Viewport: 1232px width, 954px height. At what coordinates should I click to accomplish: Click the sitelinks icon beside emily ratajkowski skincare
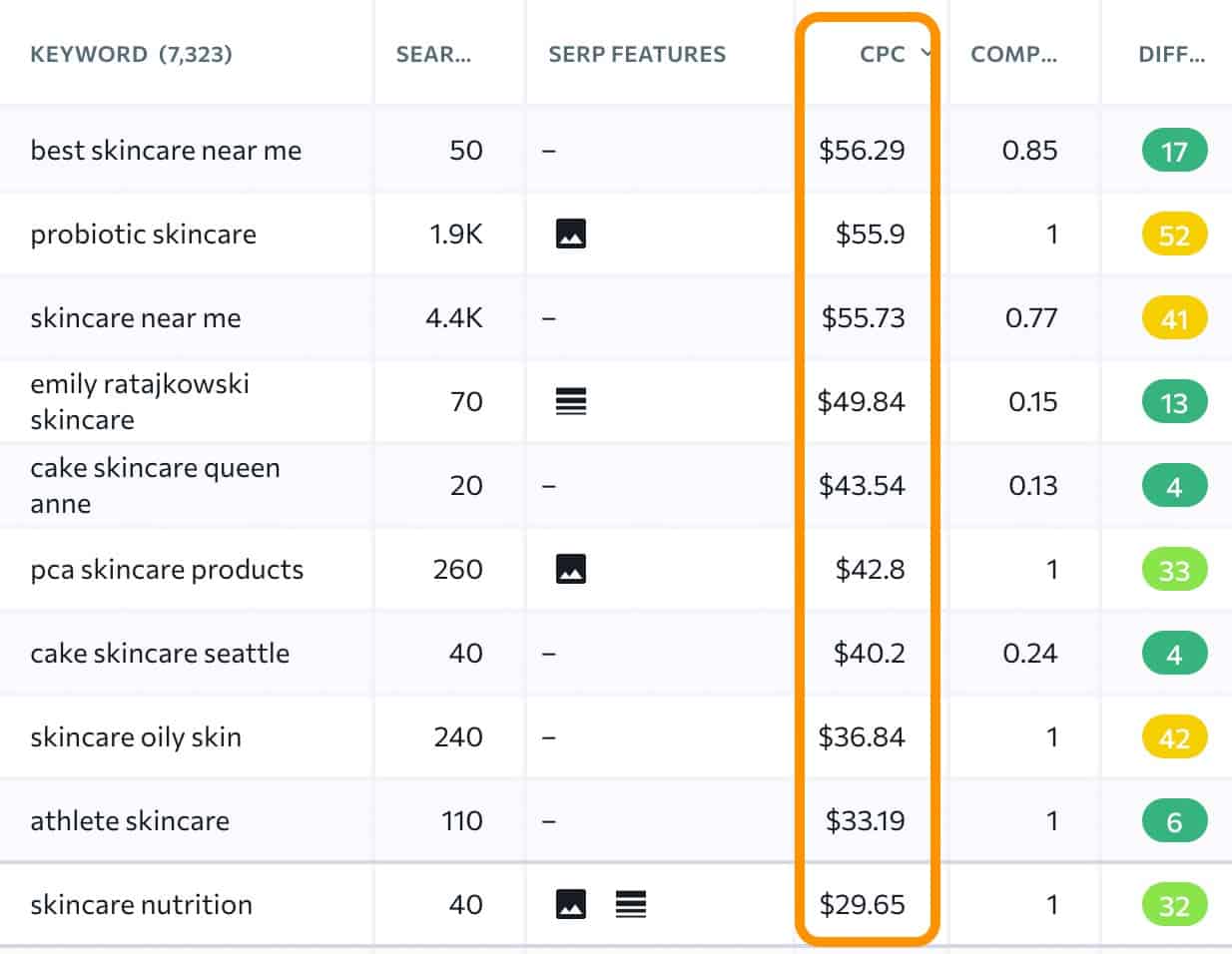pyautogui.click(x=569, y=401)
